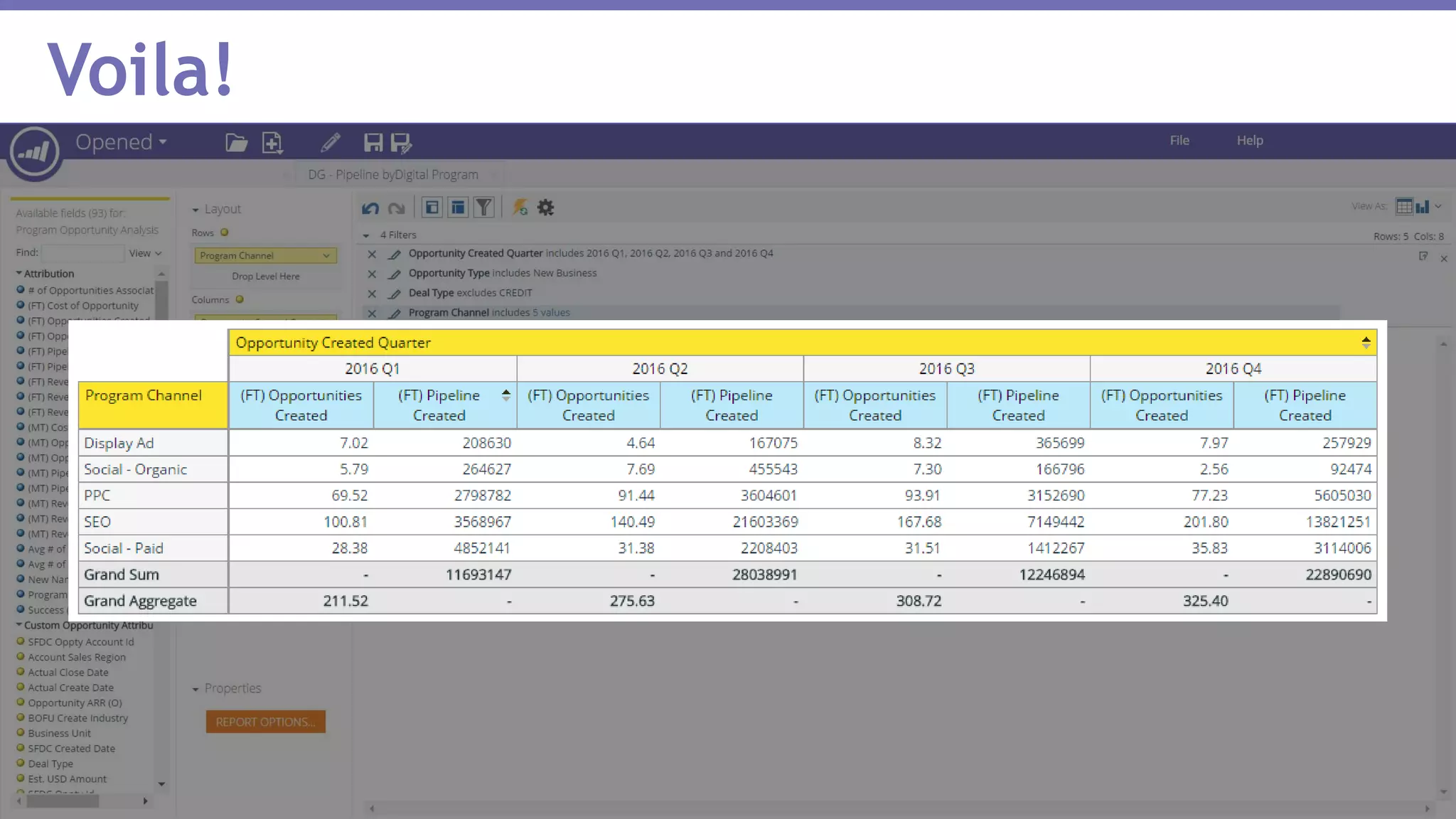This screenshot has width=1456, height=819.
Task: Click the undo arrow icon
Action: (370, 208)
